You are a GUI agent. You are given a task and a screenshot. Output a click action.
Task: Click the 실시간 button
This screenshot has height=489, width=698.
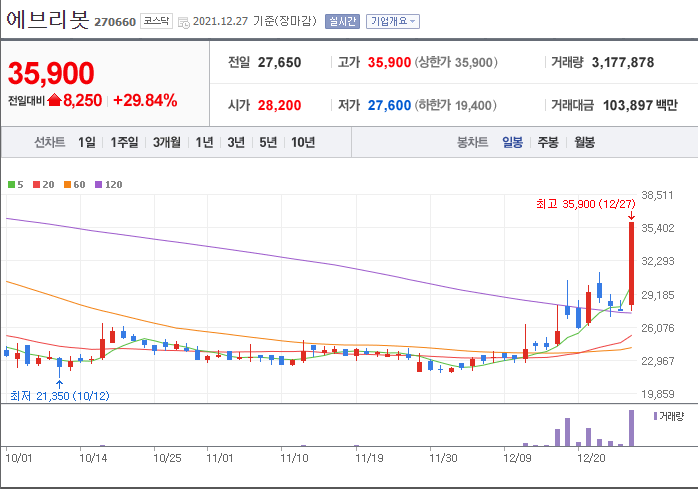[342, 21]
